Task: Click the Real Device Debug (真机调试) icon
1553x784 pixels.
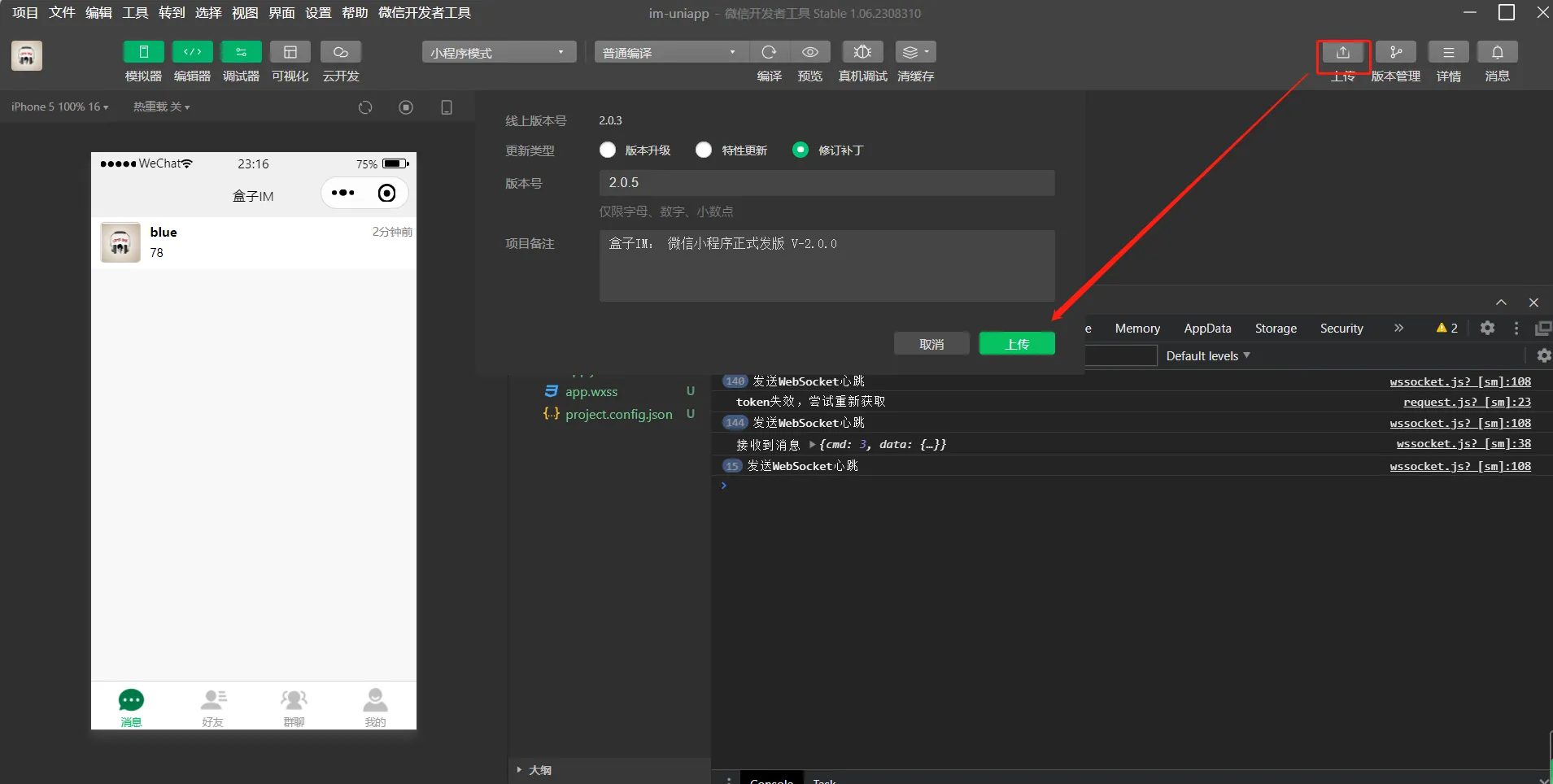Action: 862,53
